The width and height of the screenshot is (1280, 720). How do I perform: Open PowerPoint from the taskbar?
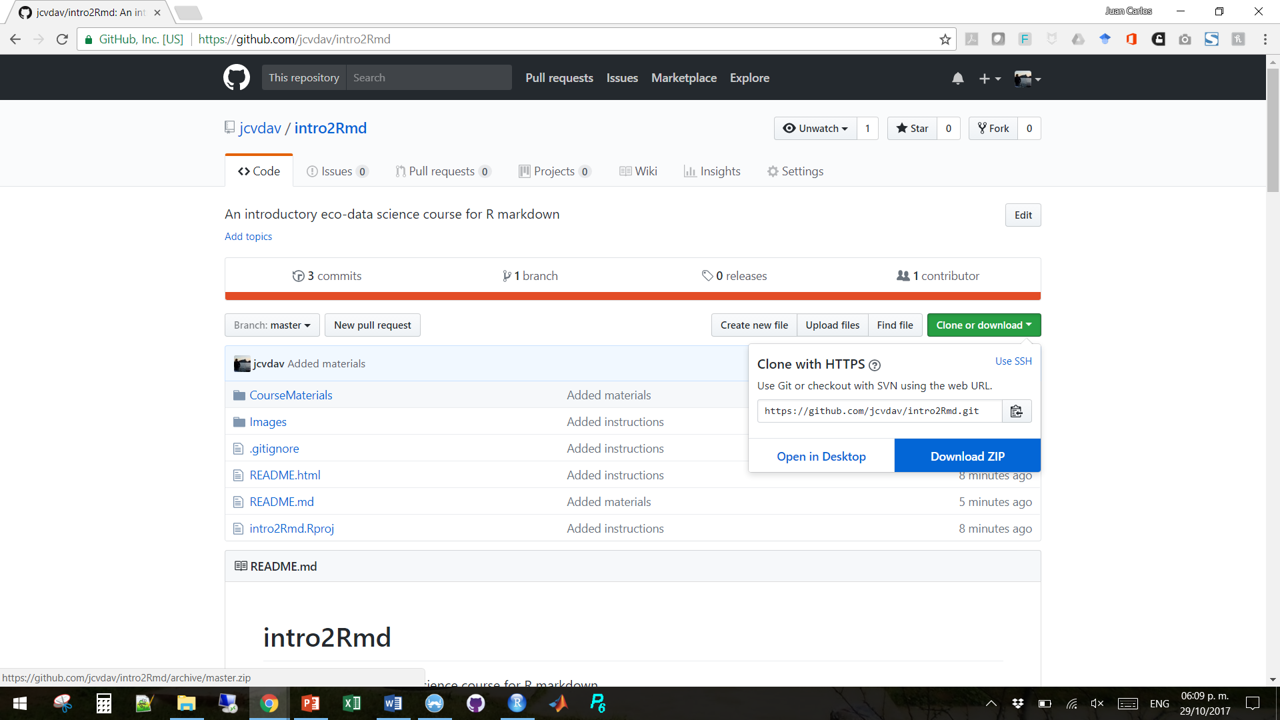coord(310,704)
